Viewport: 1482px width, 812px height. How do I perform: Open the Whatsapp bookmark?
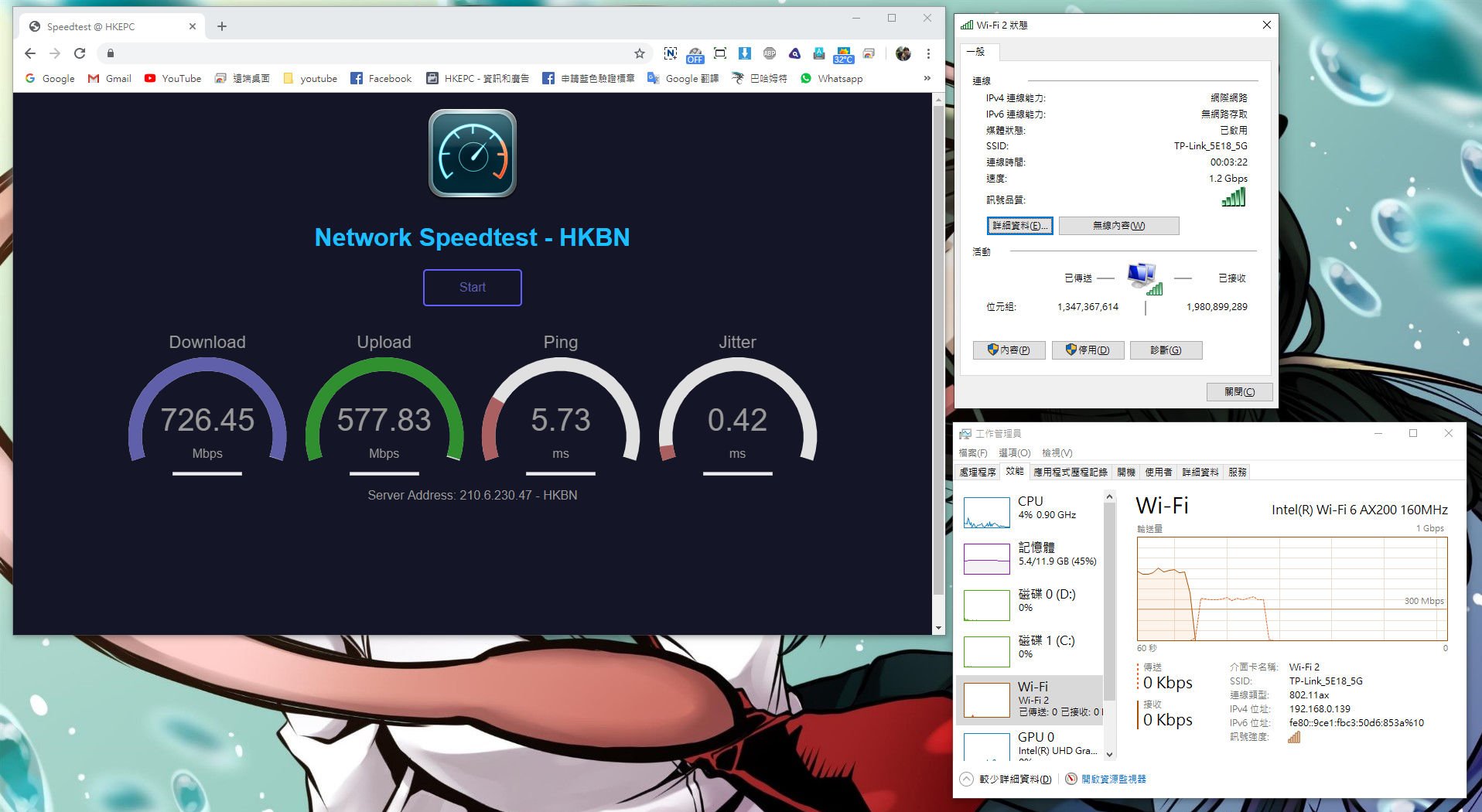click(x=831, y=78)
